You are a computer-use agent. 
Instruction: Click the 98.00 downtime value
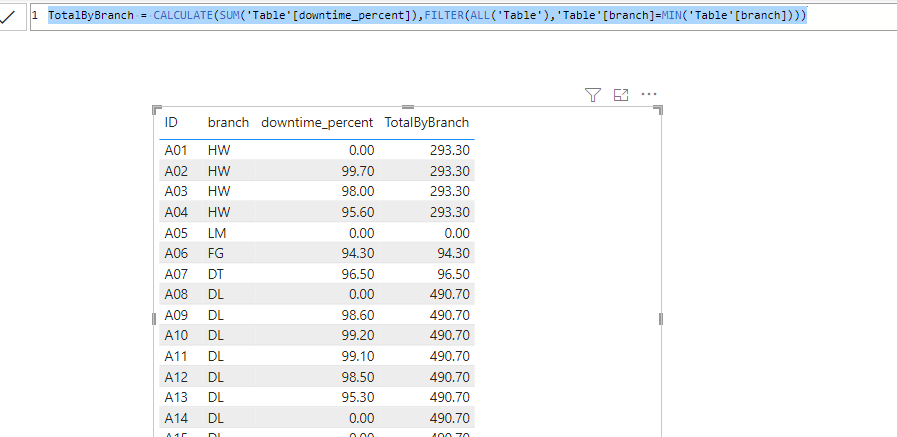pos(358,192)
